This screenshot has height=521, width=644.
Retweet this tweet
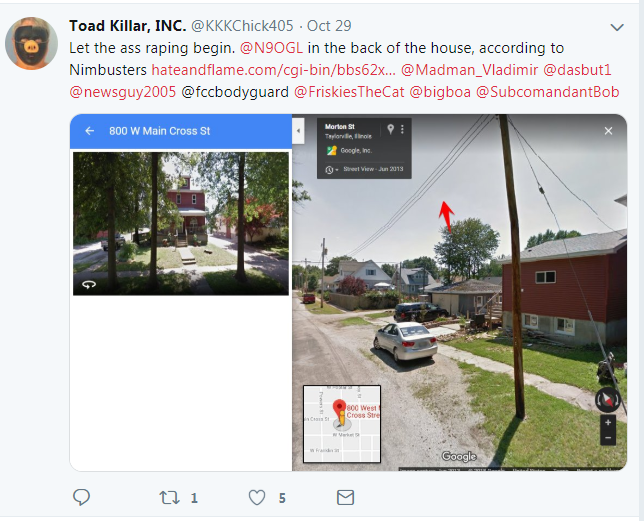tap(170, 498)
